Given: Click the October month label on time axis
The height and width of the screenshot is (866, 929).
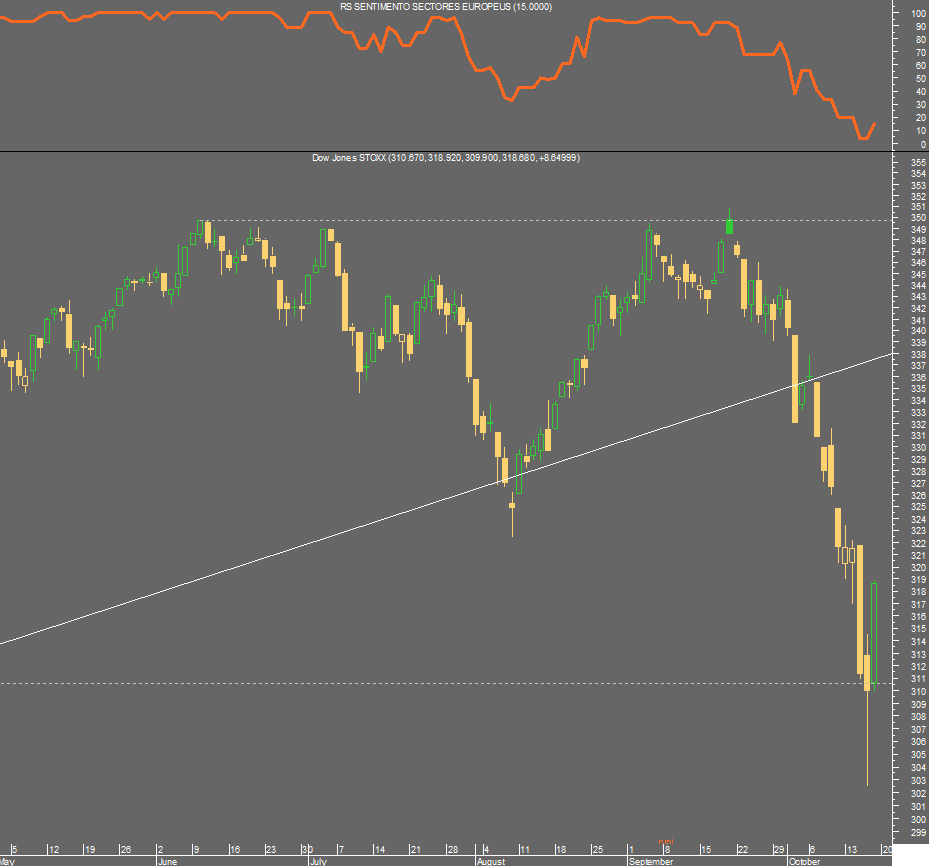Looking at the screenshot, I should pos(804,861).
